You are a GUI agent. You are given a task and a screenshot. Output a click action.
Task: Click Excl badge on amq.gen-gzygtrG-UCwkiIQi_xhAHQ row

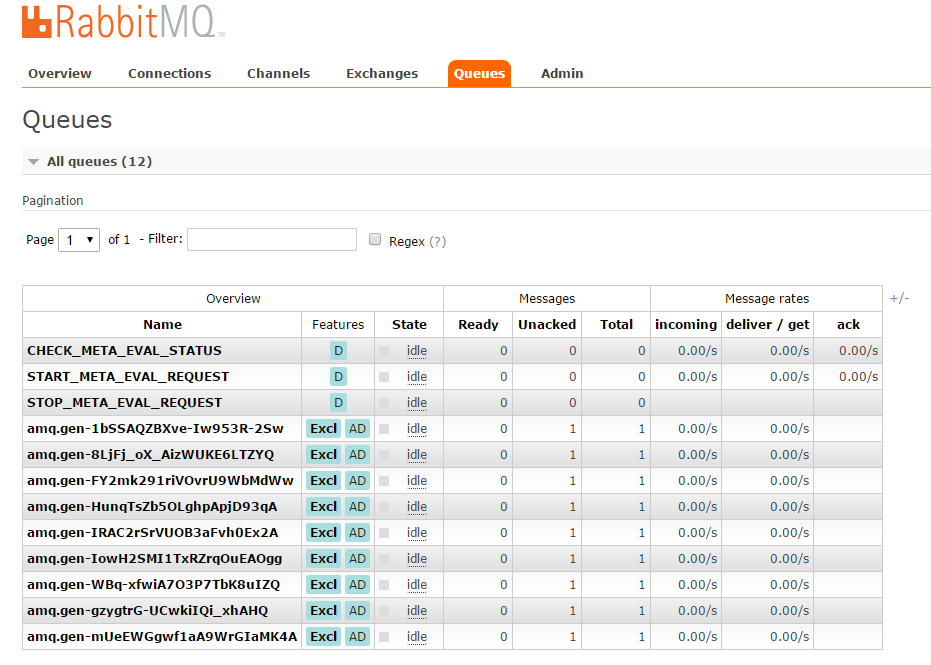click(x=324, y=611)
